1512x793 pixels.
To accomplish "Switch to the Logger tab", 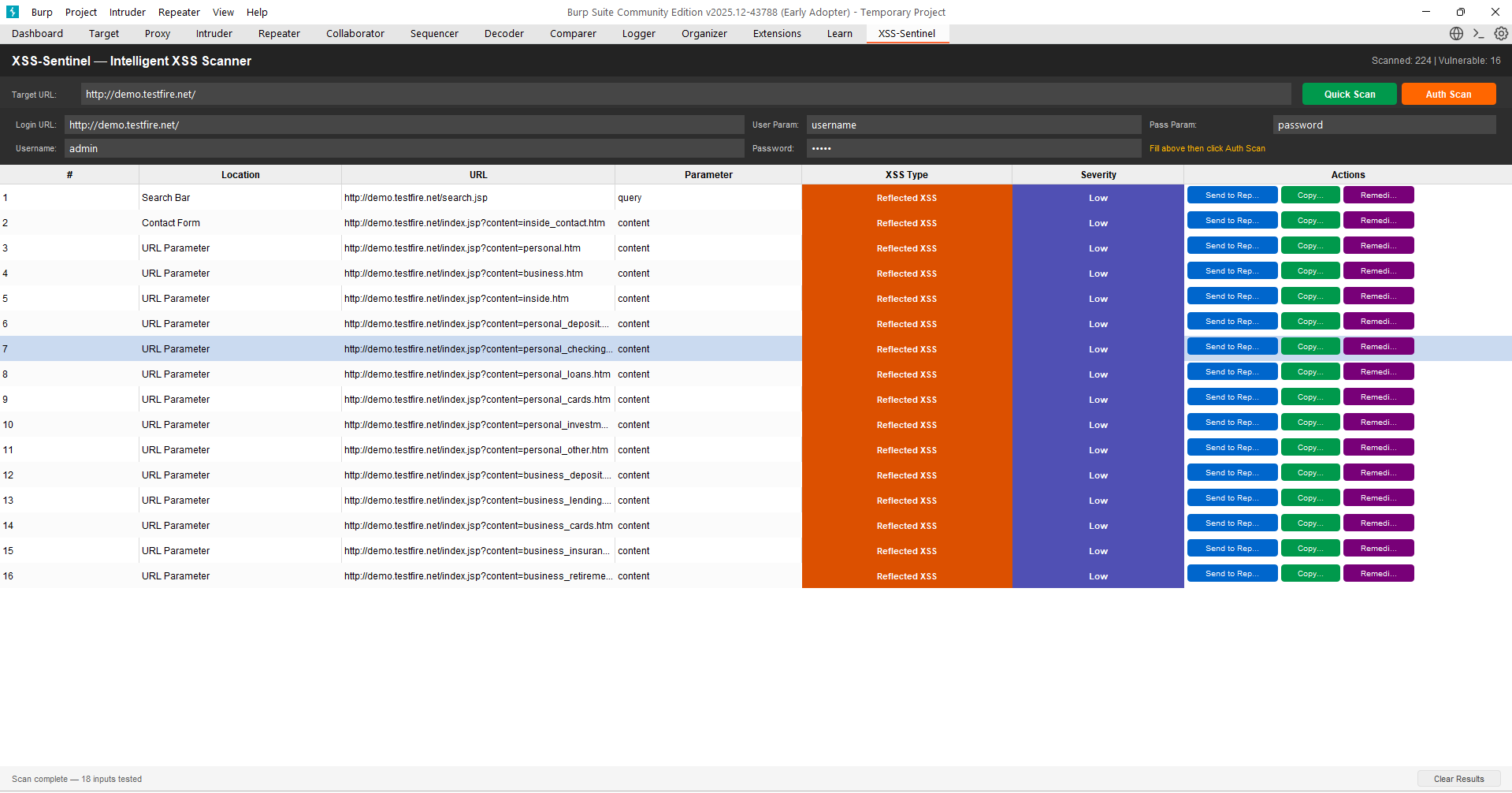I will (639, 33).
